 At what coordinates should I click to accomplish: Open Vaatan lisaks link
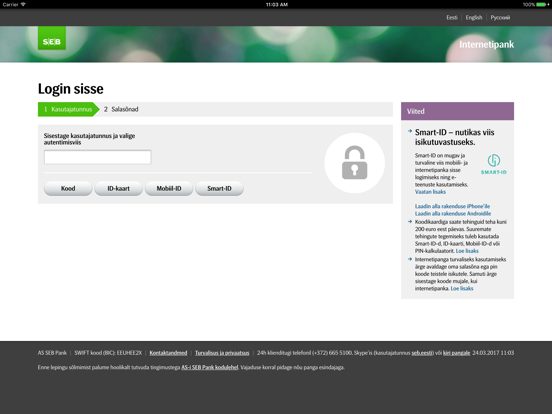[430, 192]
